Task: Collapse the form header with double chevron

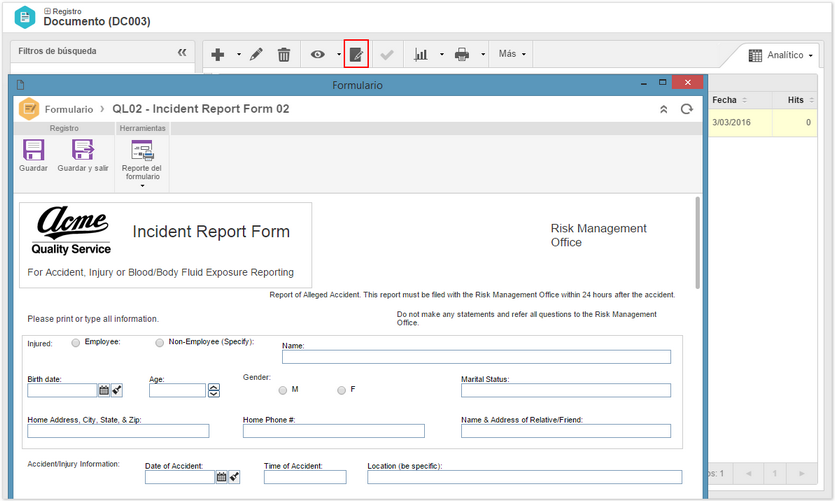Action: click(664, 109)
